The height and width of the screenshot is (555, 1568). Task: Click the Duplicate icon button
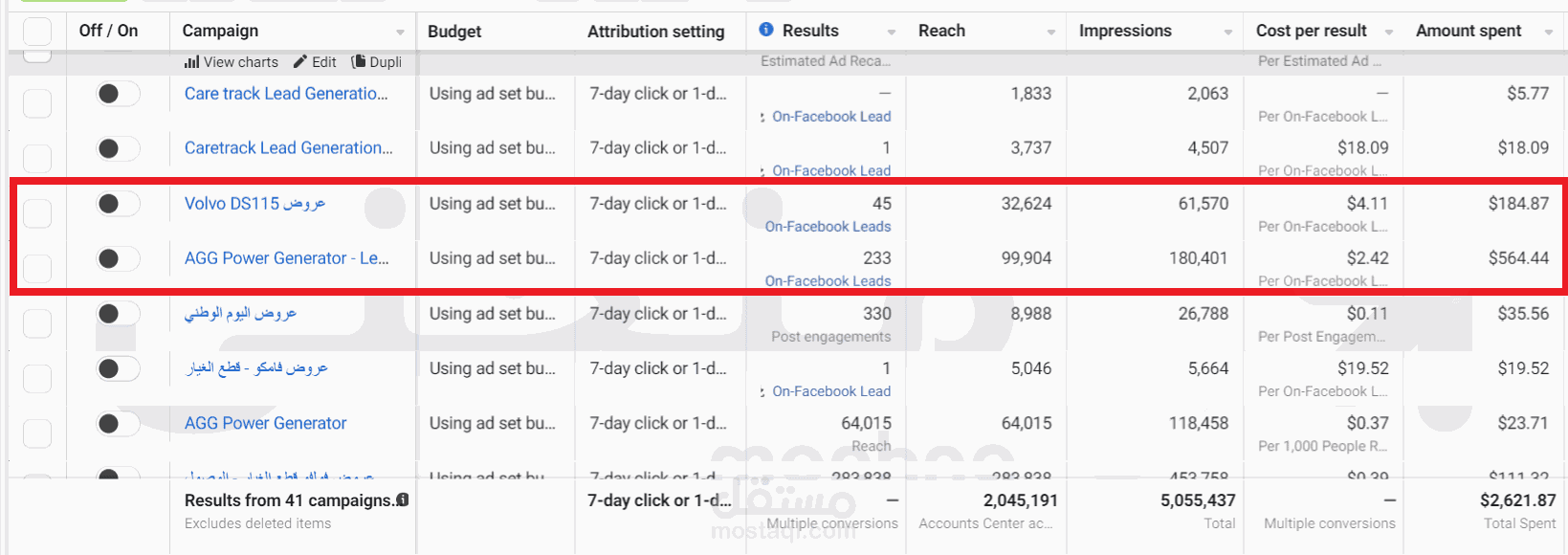359,61
